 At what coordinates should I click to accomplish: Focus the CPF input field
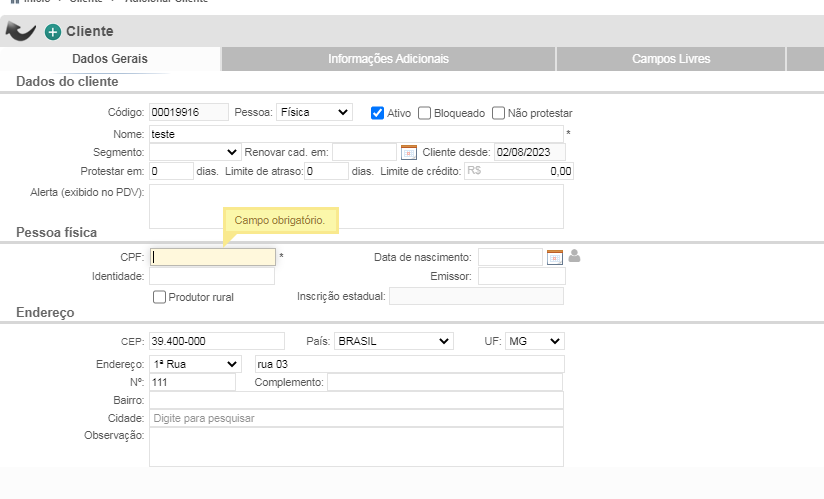coord(212,257)
